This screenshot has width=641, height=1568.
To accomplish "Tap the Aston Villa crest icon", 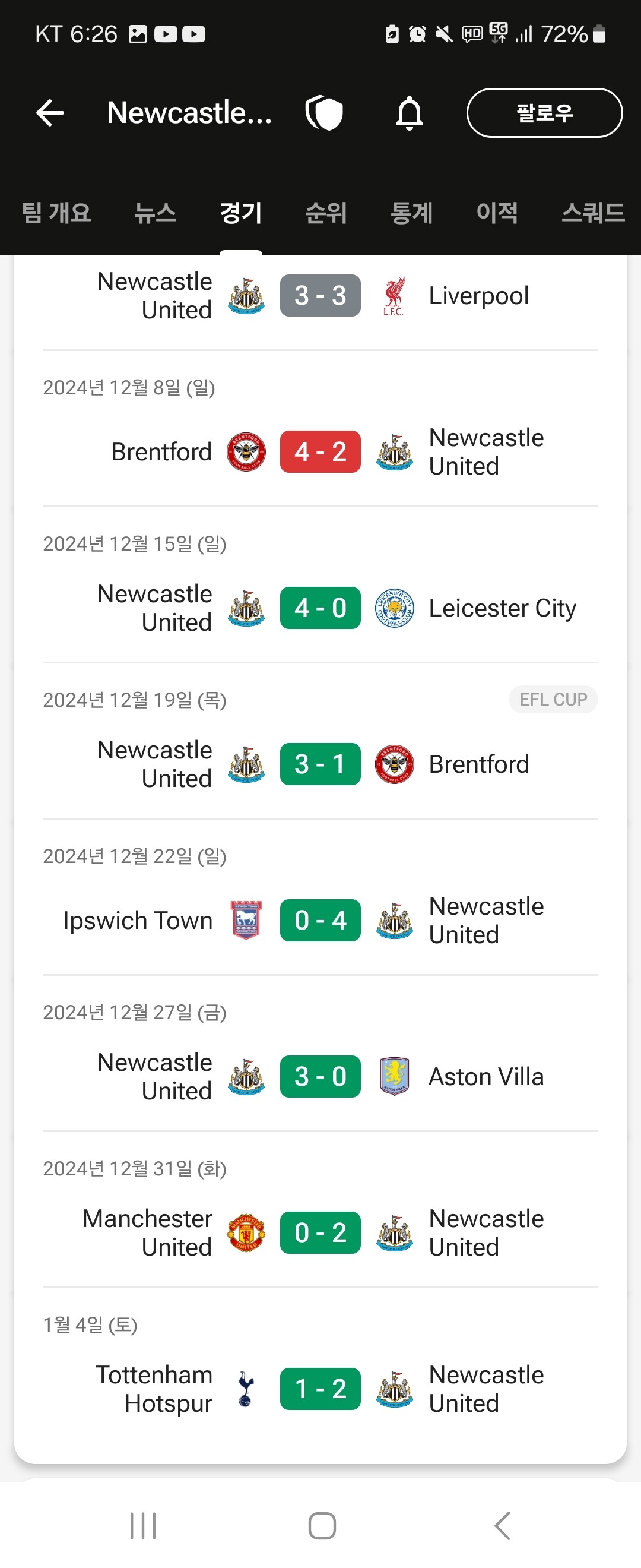I will pos(394,1077).
